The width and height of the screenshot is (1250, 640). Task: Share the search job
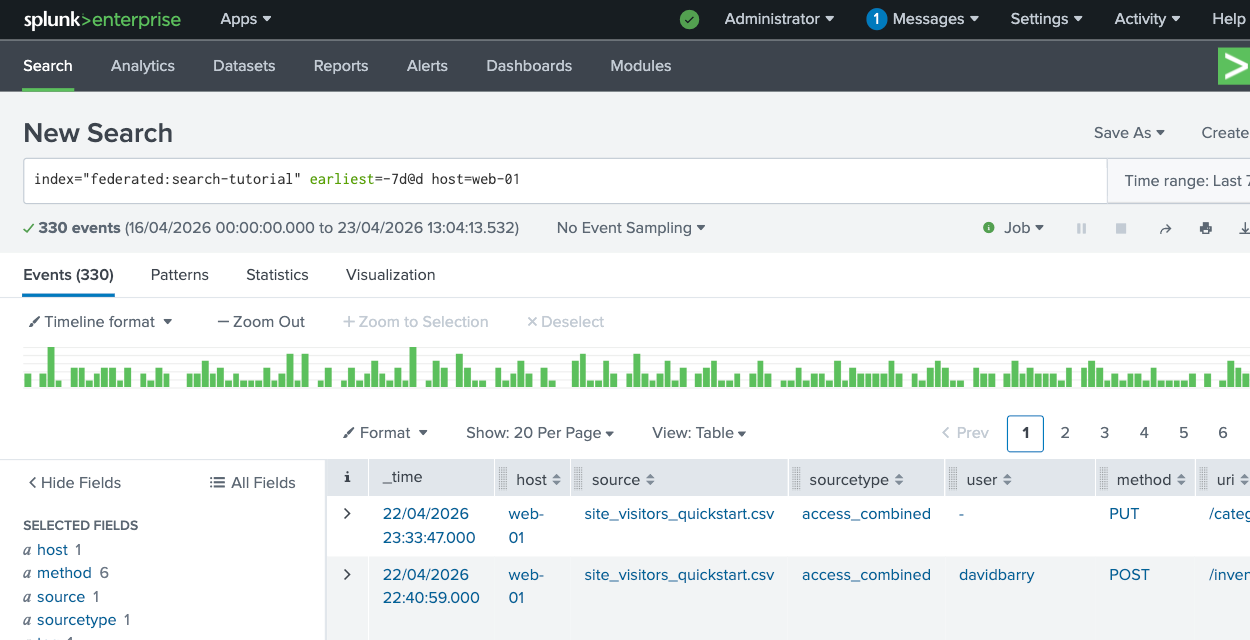(1165, 228)
